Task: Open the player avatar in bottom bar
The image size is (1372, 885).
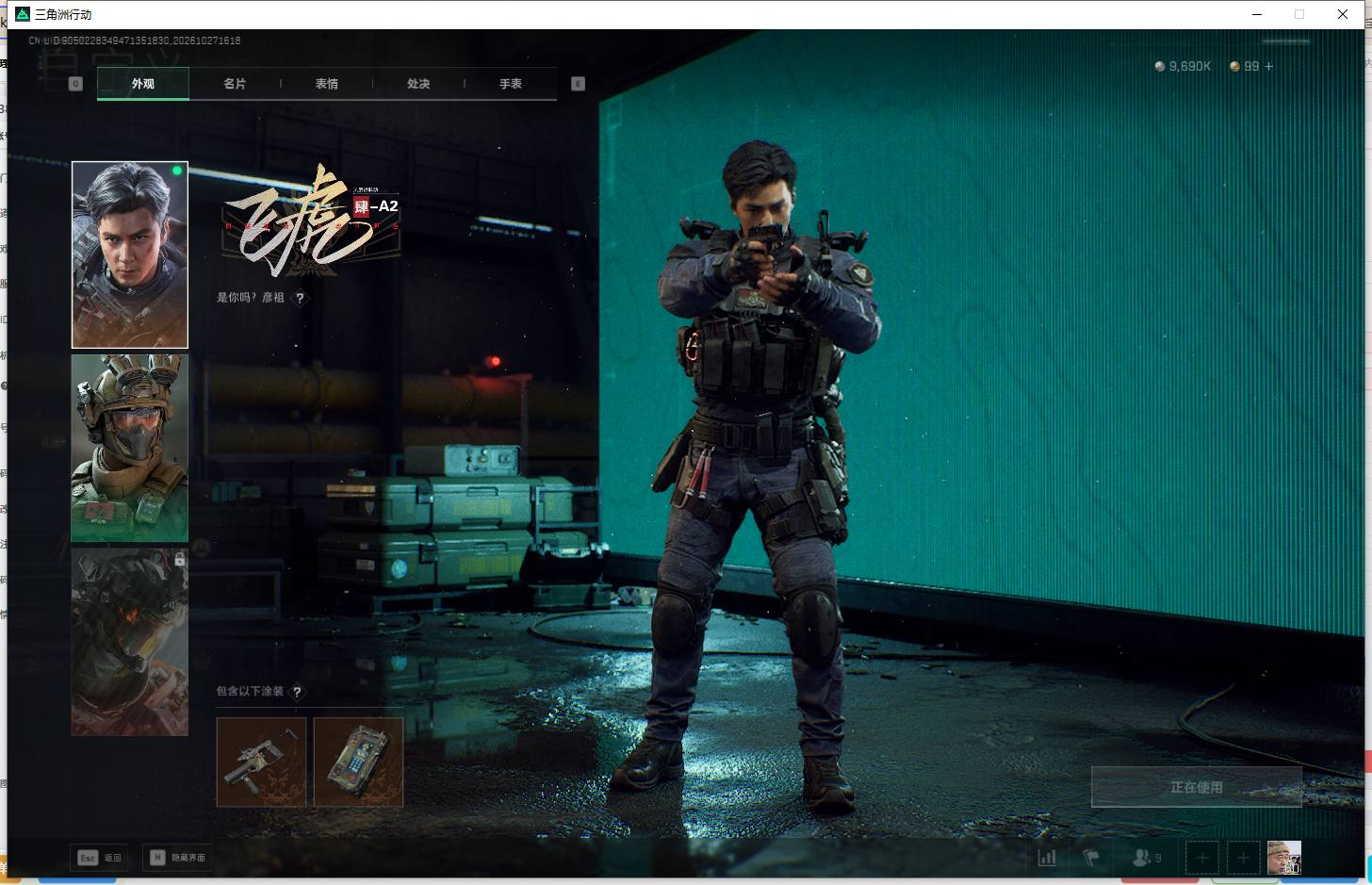Action: [1284, 858]
